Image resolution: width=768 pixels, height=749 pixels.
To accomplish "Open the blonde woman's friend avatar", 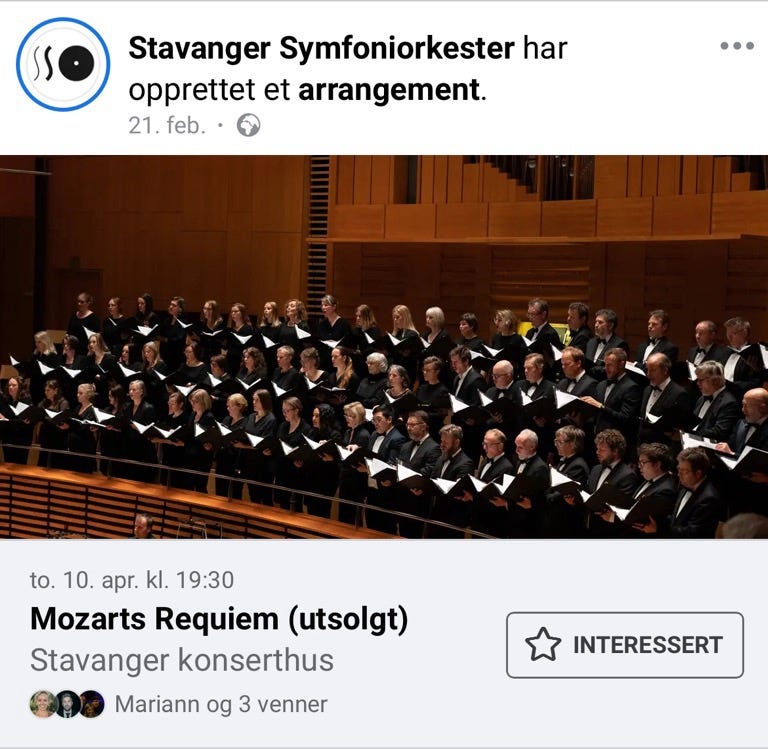I will [x=43, y=704].
